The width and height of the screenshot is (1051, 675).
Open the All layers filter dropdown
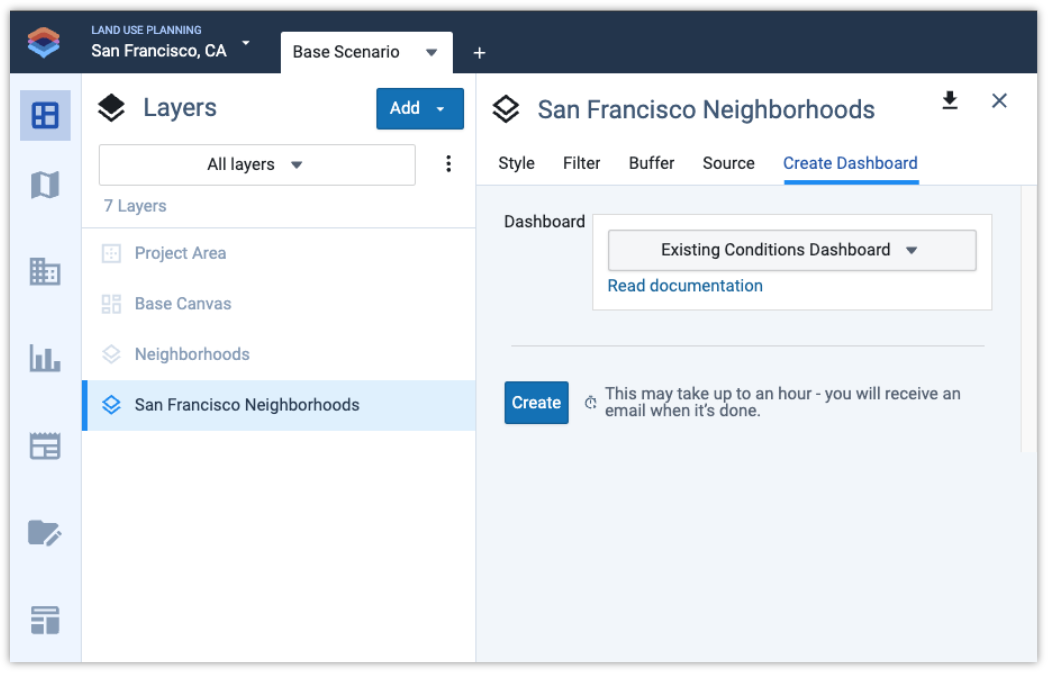[x=257, y=165]
